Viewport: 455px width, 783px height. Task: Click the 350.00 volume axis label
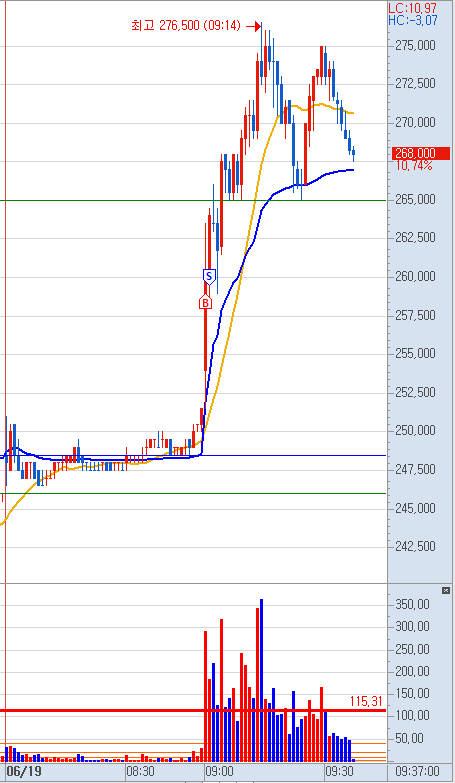pos(412,605)
